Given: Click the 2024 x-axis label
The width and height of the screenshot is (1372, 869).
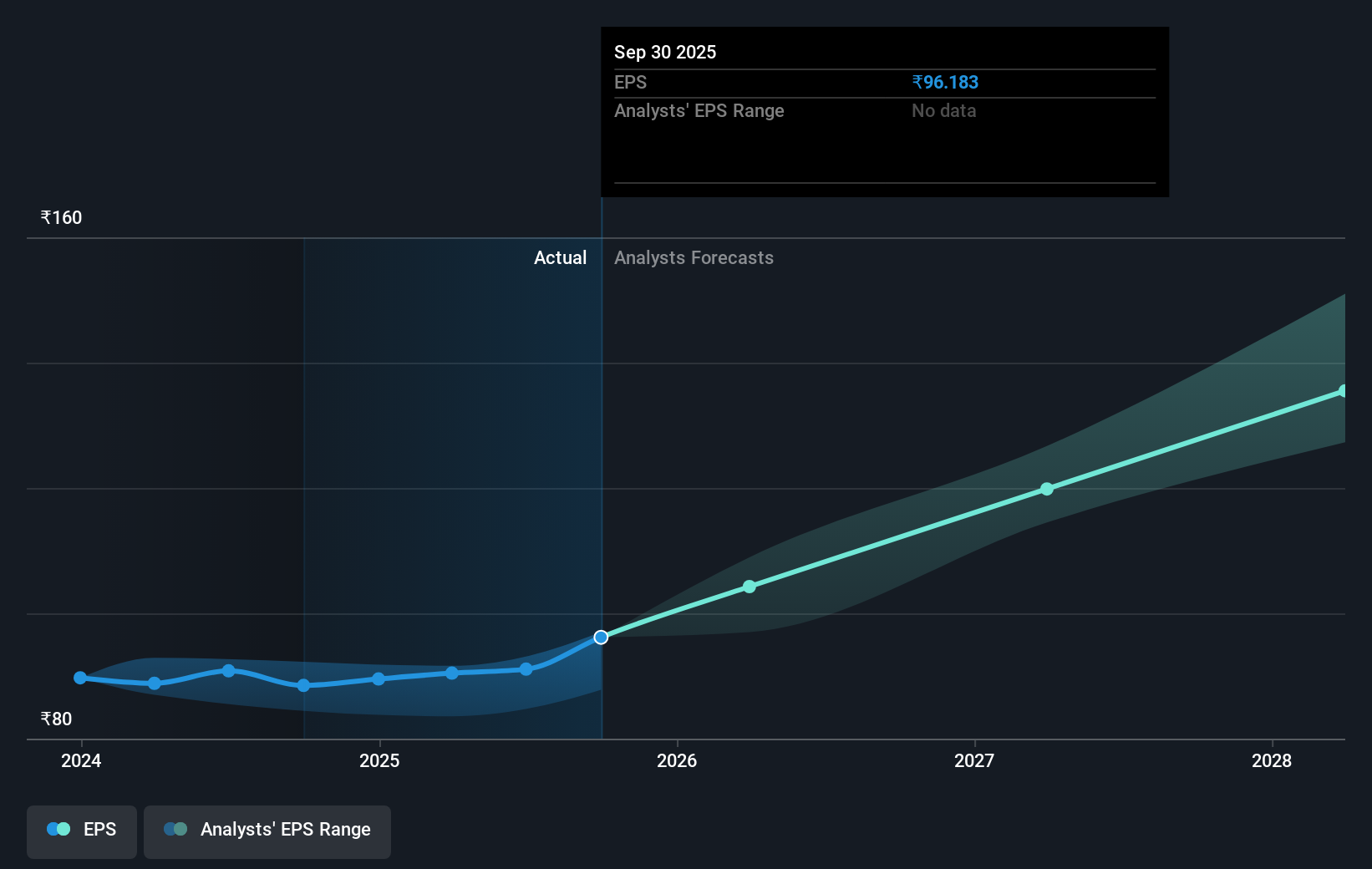Looking at the screenshot, I should point(81,760).
